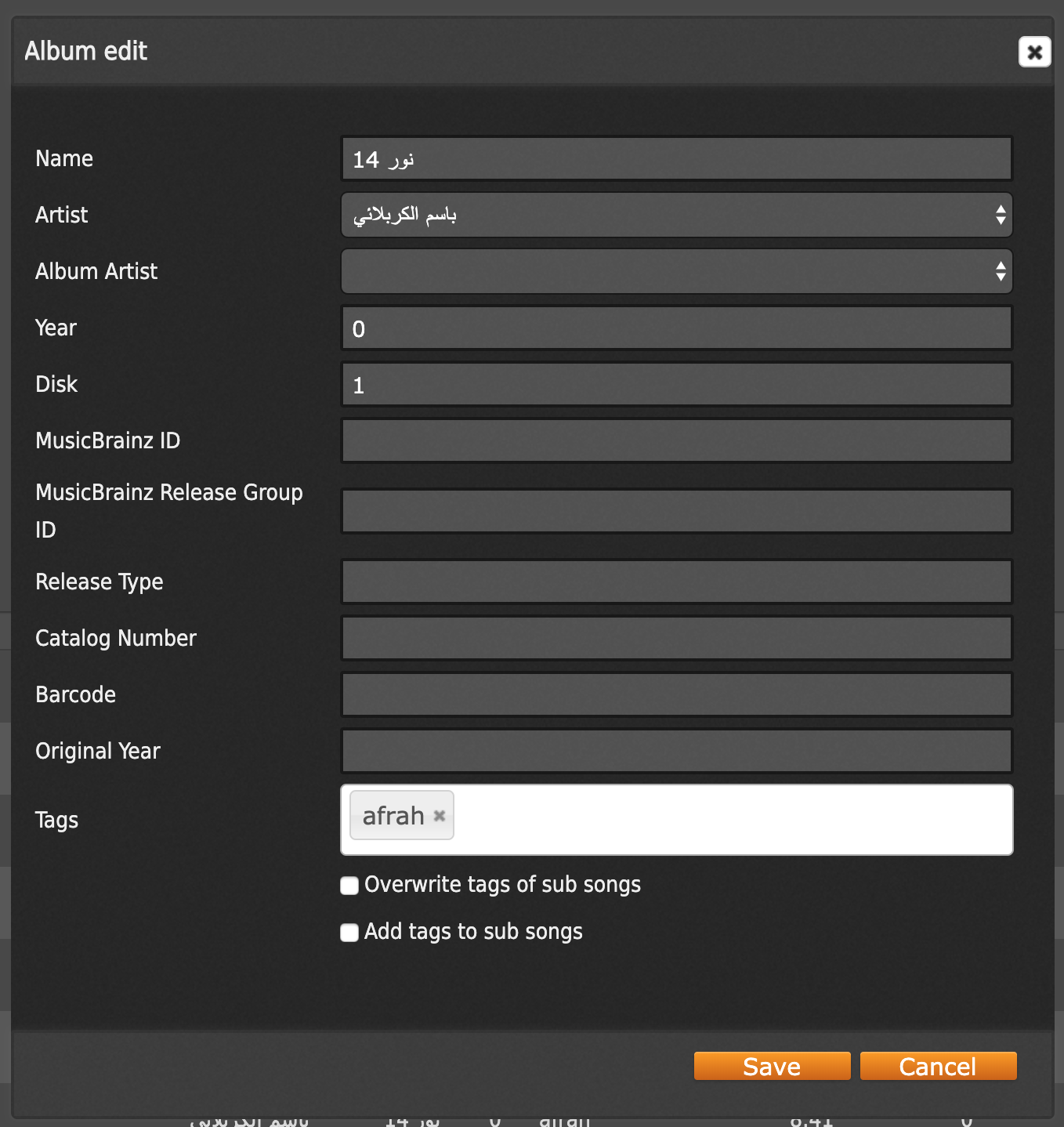
Task: Remove the afrah tag
Action: point(438,815)
